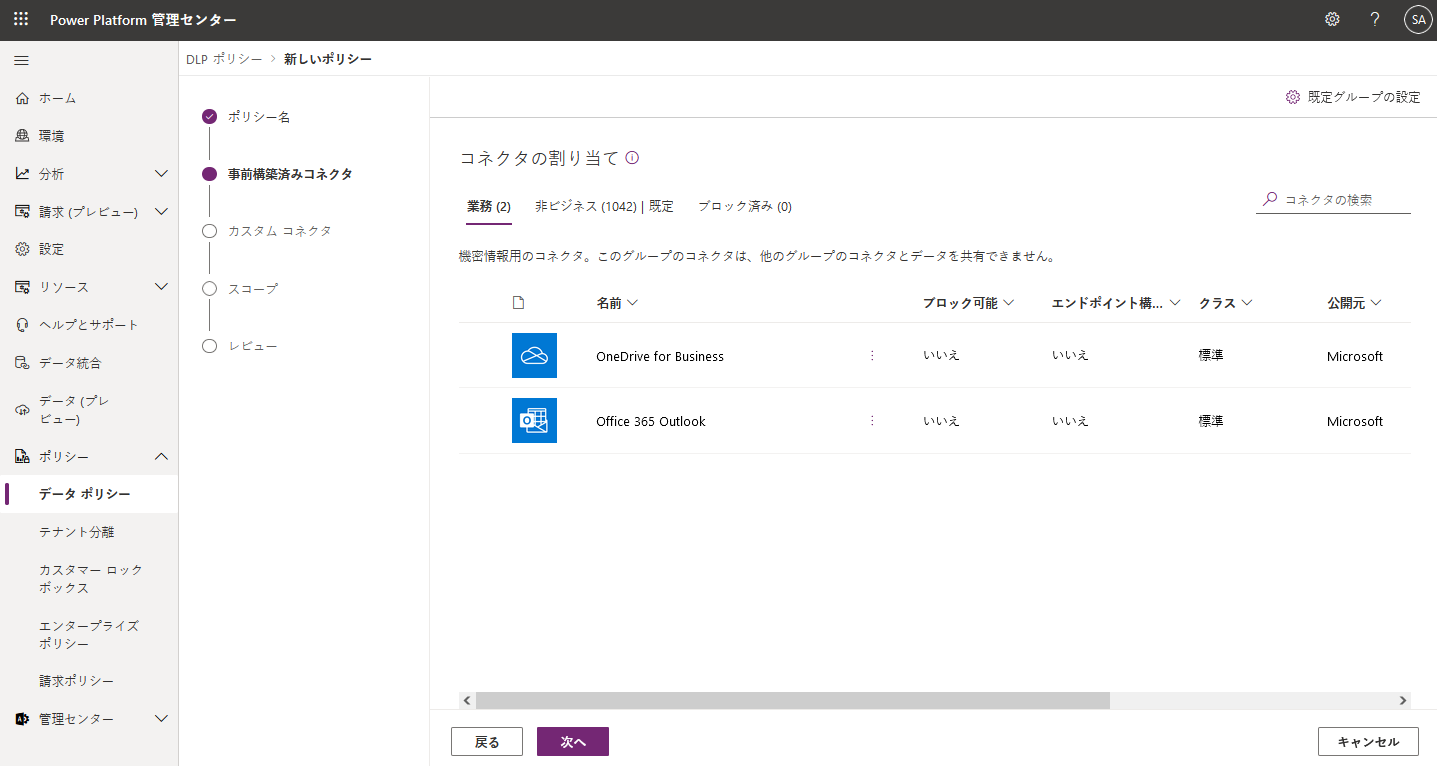This screenshot has width=1437, height=766.
Task: Open データ ポリシー in sidebar
Action: pyautogui.click(x=90, y=494)
